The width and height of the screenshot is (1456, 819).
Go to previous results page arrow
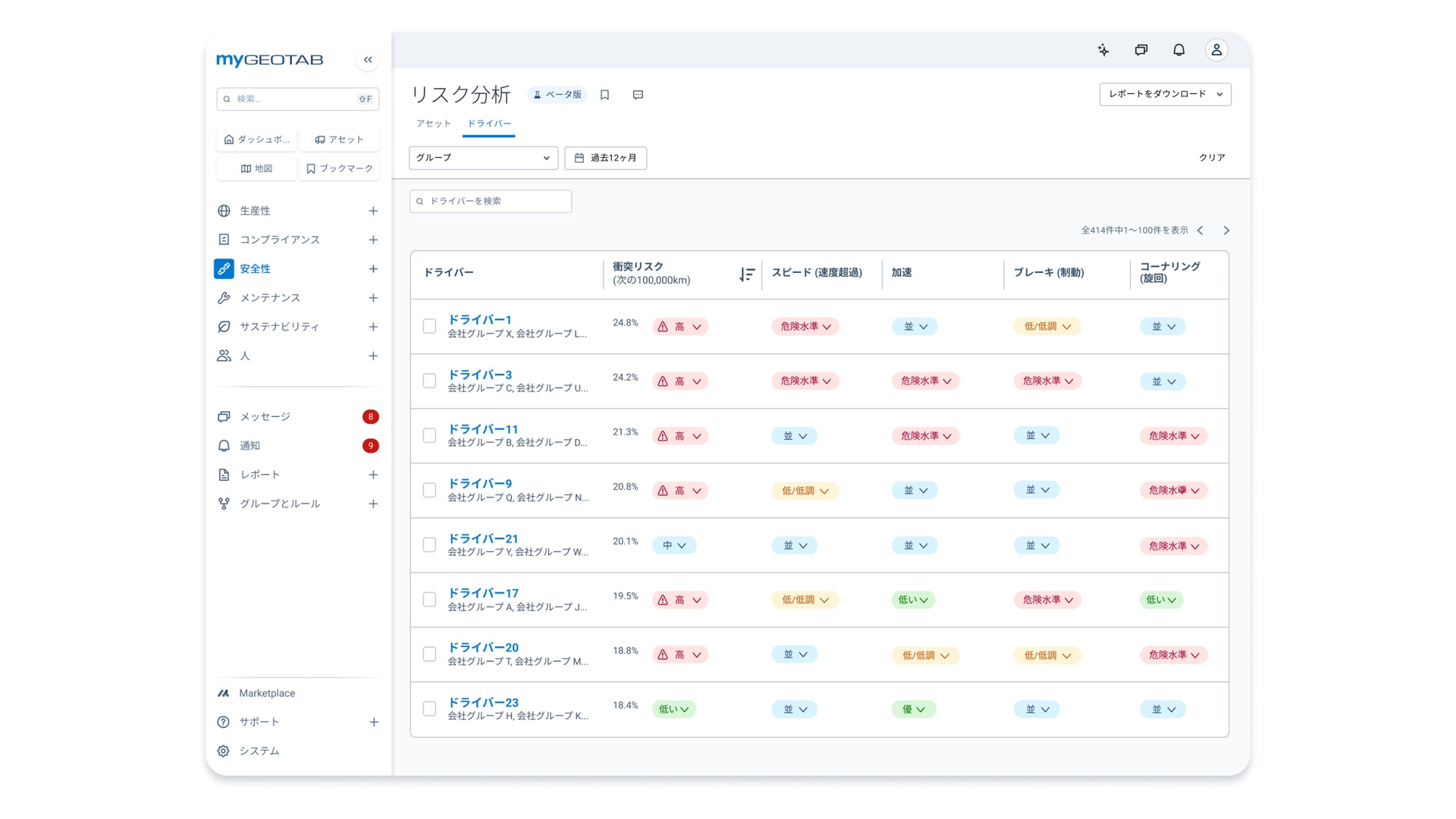(1200, 231)
